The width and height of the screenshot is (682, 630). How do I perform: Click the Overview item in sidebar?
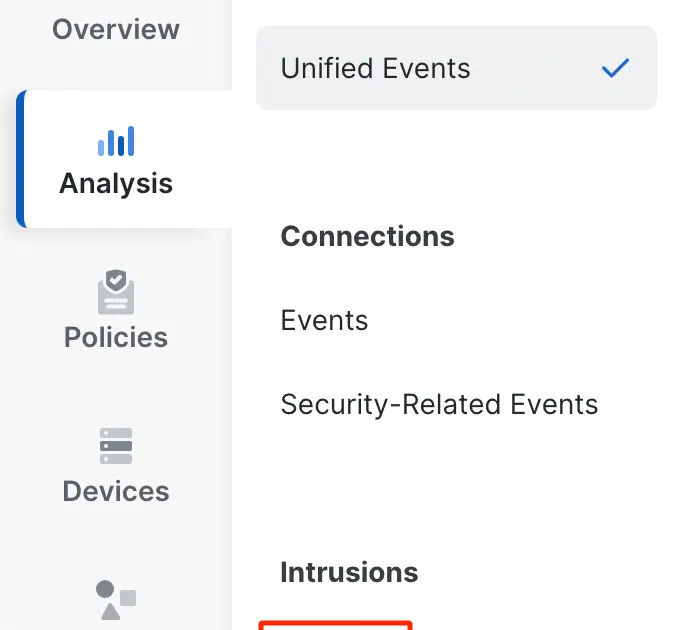(116, 29)
